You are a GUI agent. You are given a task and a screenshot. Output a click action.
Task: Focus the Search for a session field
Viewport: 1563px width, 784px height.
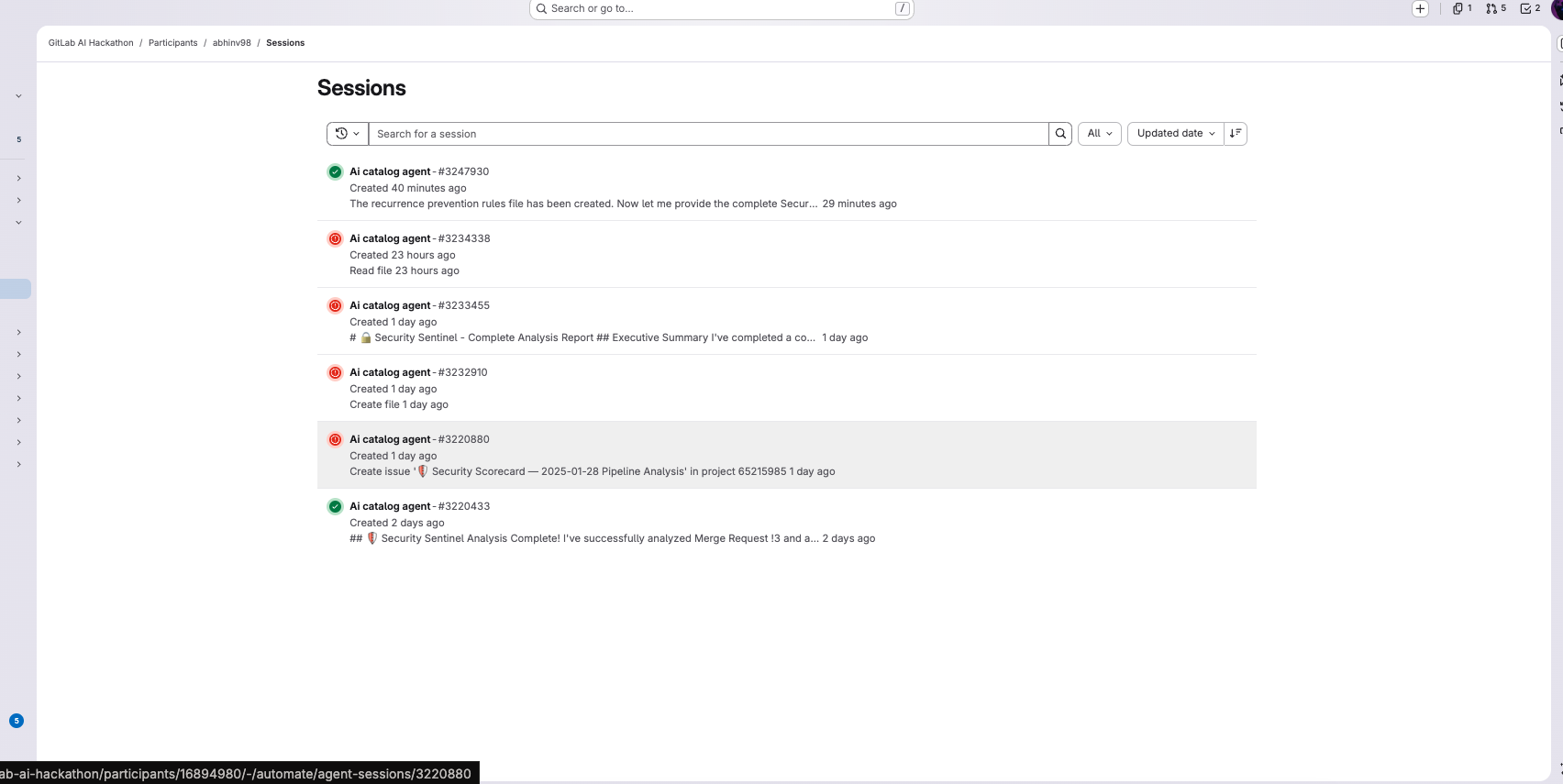[x=708, y=134]
